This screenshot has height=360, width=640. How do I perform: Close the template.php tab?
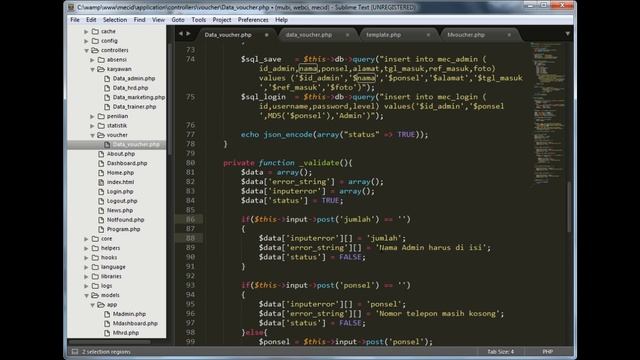[x=428, y=35]
